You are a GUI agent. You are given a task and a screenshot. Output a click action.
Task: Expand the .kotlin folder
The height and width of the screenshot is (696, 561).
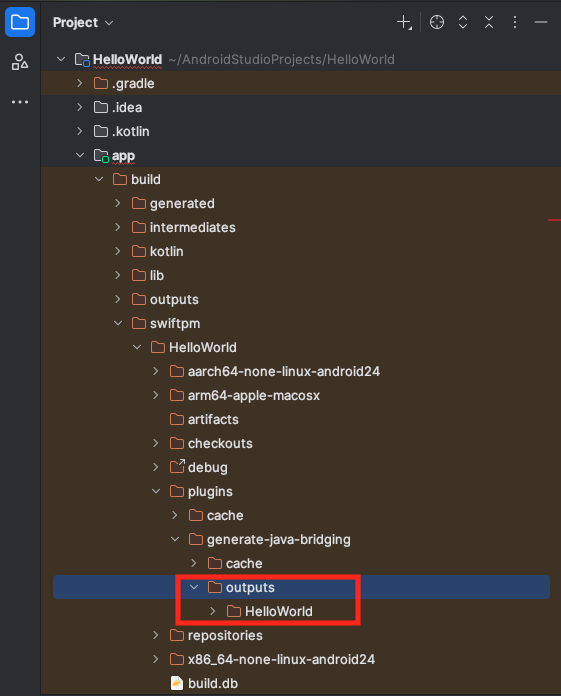79,131
